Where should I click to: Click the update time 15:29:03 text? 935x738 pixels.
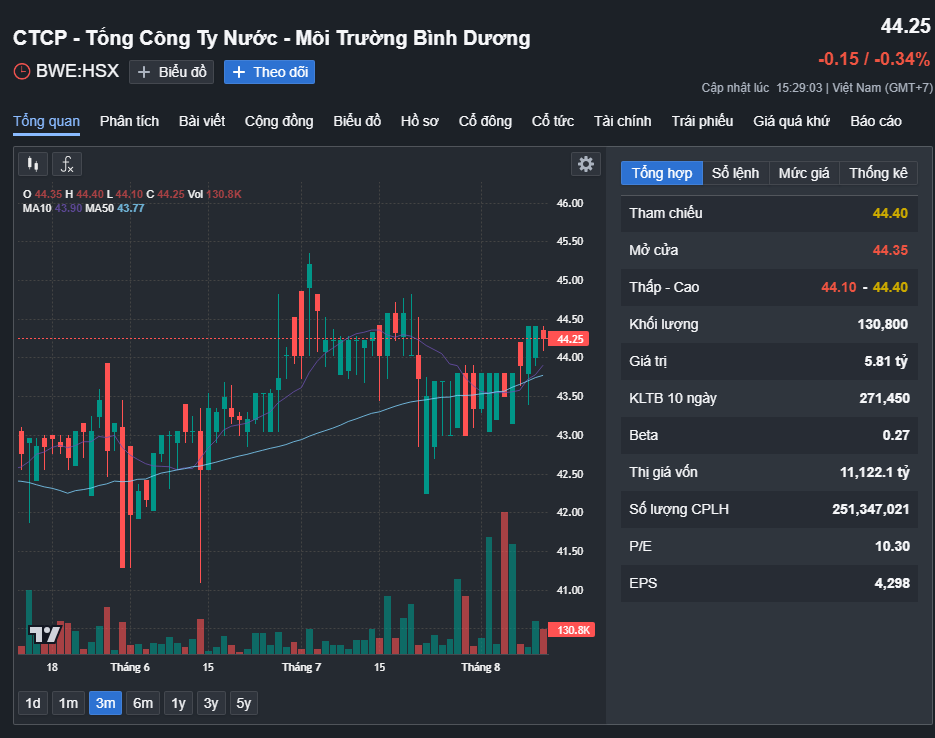tap(799, 88)
